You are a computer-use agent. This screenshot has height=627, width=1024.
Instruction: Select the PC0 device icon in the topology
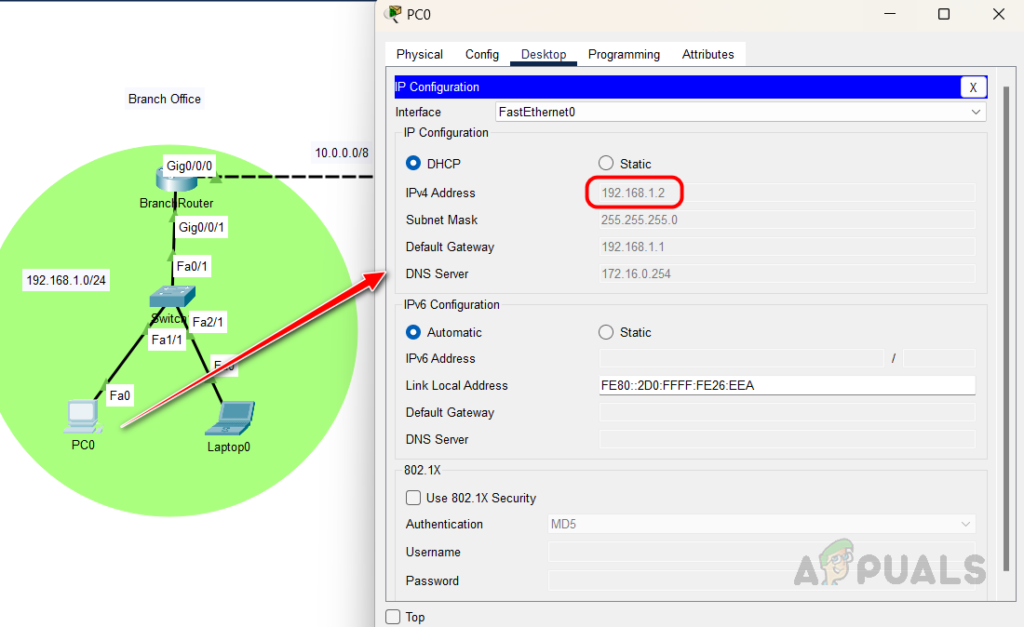click(83, 415)
